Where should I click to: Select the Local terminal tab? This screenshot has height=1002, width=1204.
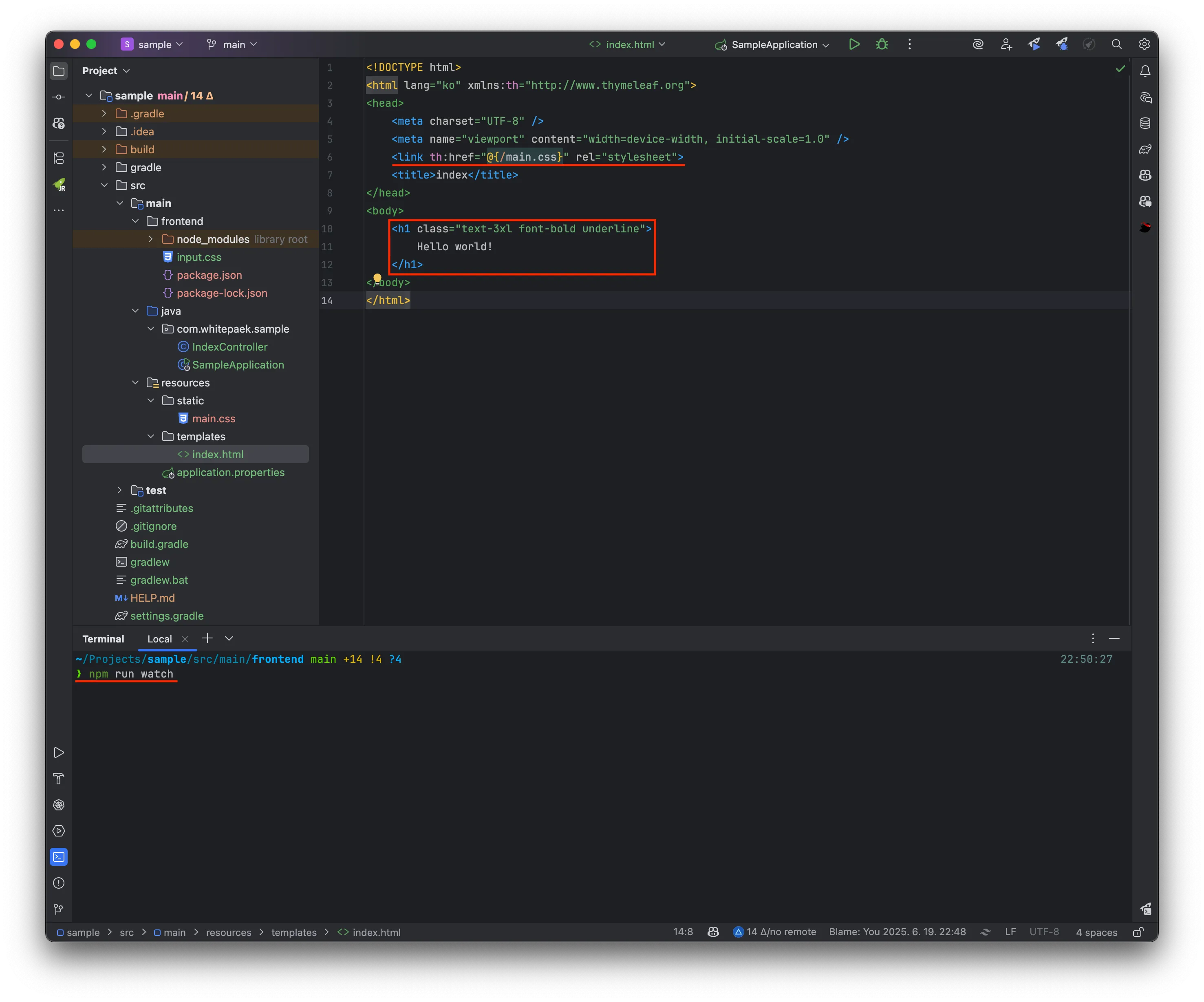(159, 639)
